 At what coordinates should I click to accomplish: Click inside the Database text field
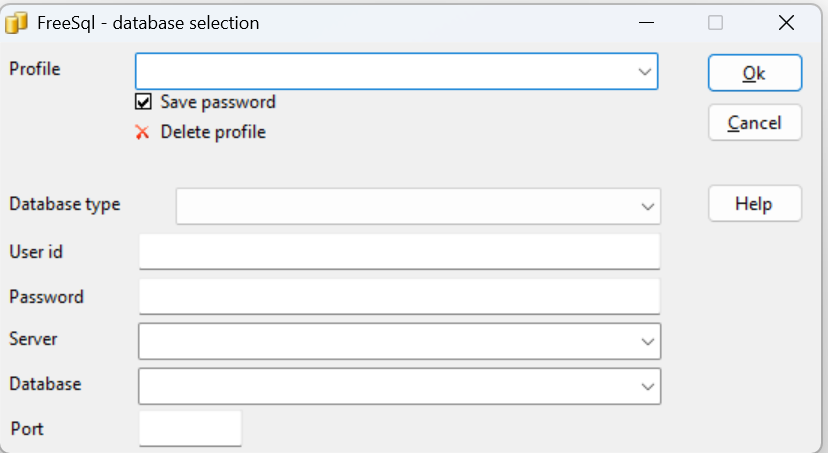(x=388, y=386)
